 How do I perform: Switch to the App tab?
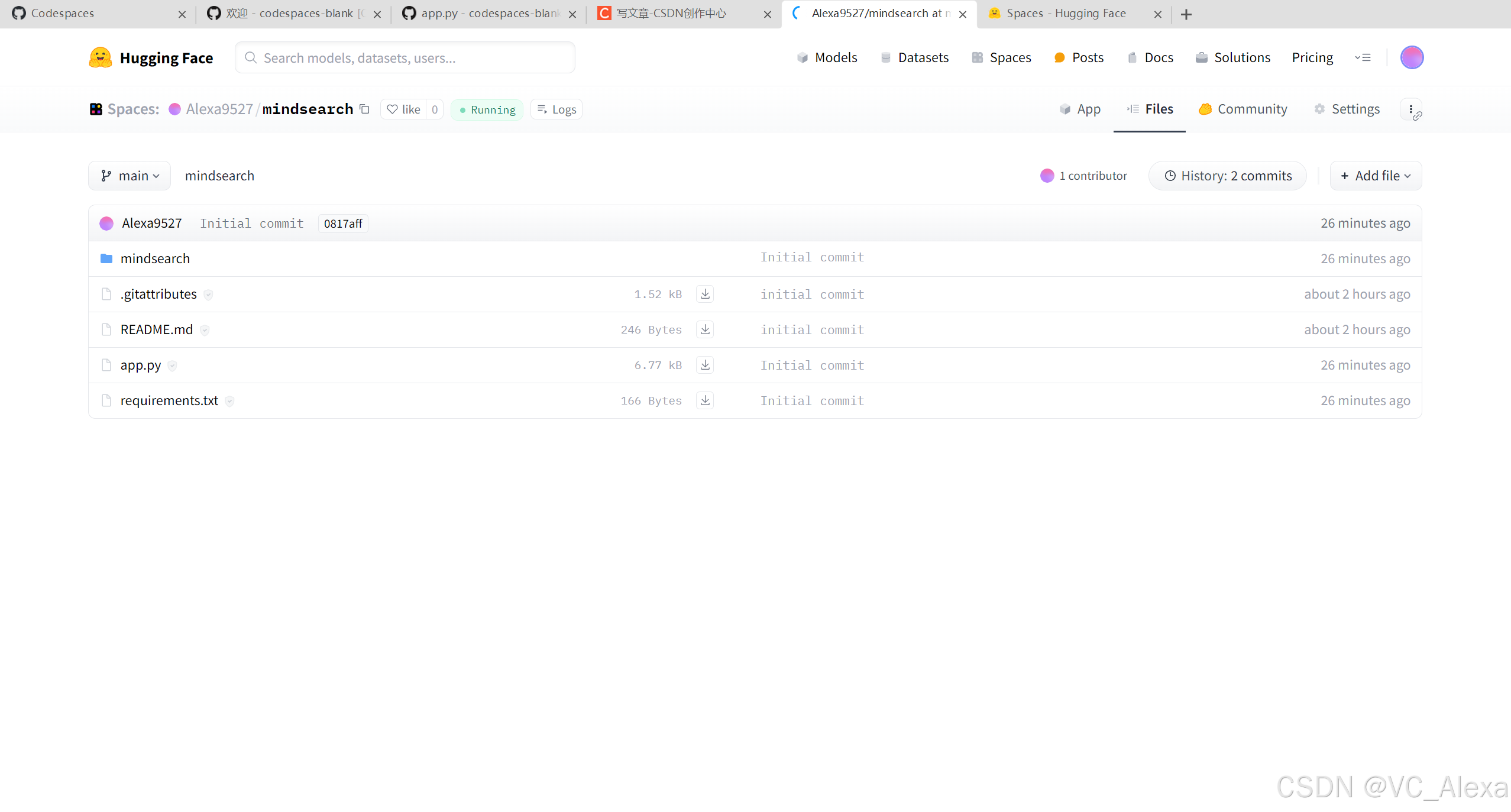point(1080,109)
